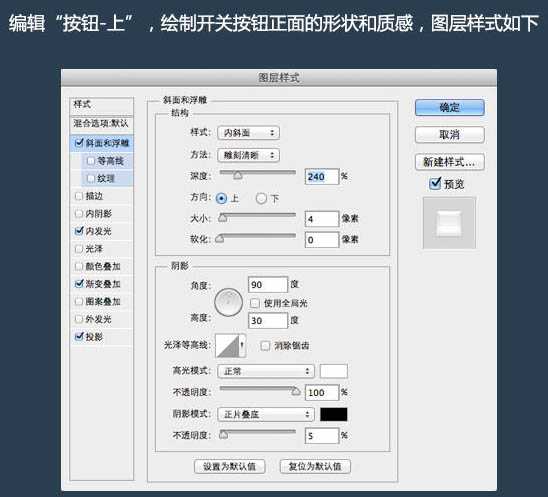Click shadow 不透明度 slider handle at 5
The height and width of the screenshot is (497, 548).
[x=223, y=434]
